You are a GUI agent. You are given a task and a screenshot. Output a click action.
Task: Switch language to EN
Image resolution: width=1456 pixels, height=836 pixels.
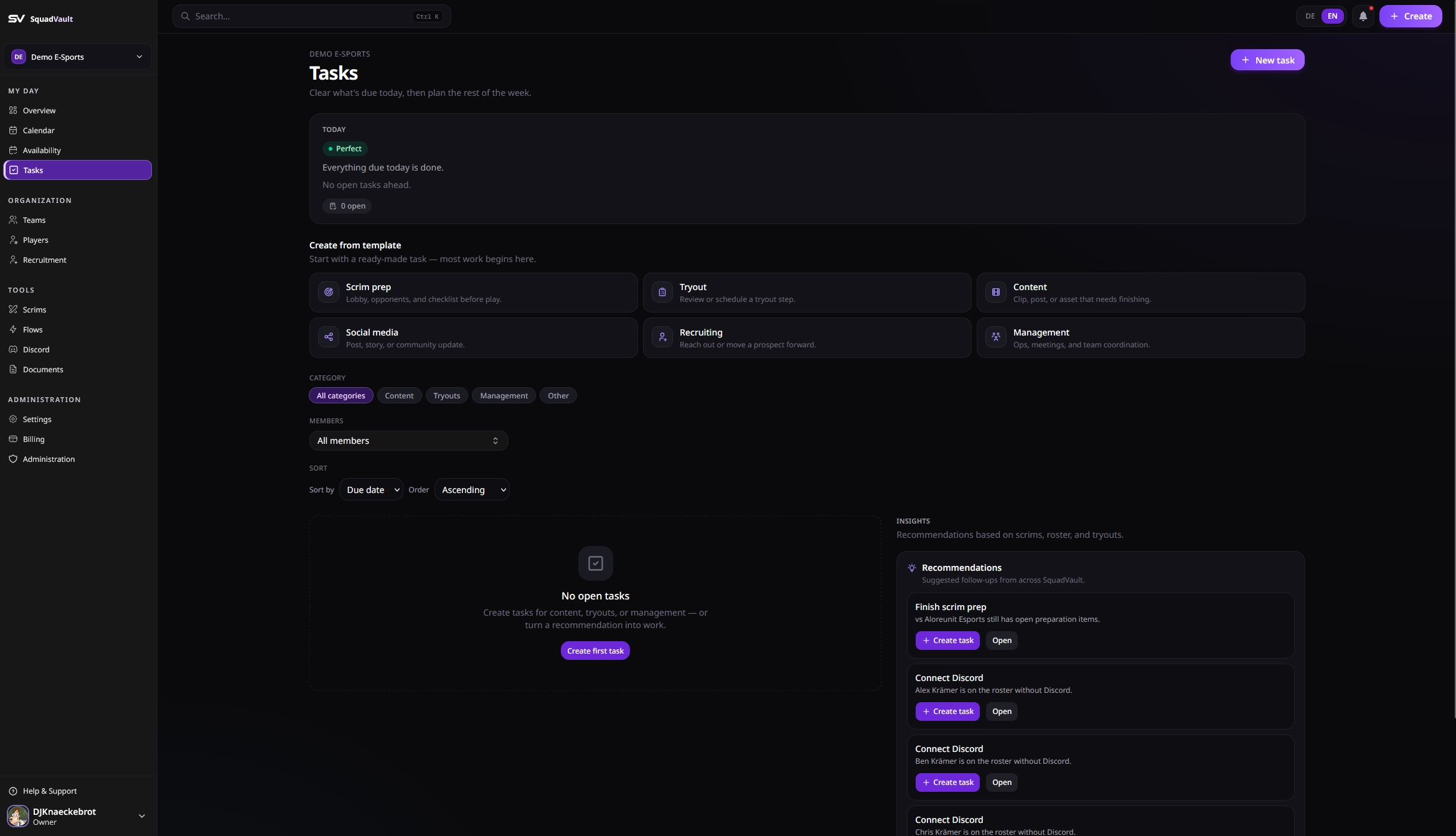pos(1333,16)
